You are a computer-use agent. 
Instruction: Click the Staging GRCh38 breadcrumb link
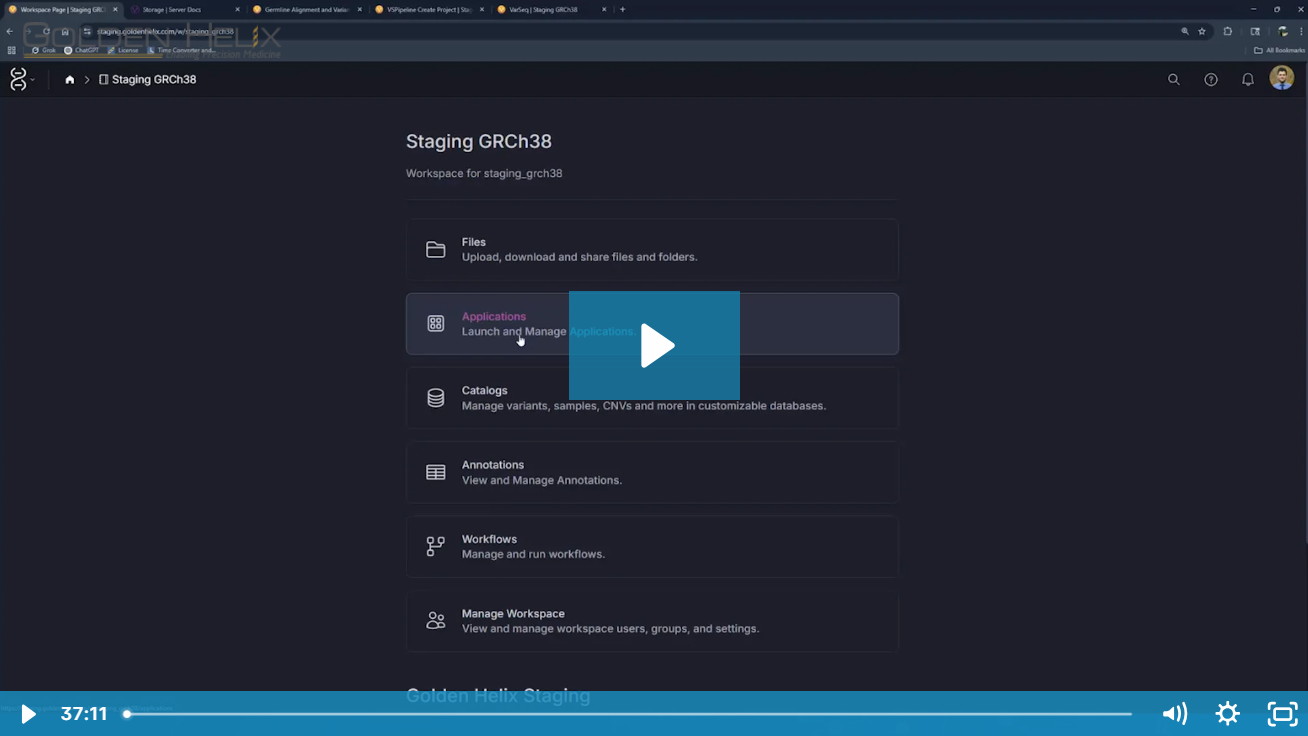click(147, 80)
